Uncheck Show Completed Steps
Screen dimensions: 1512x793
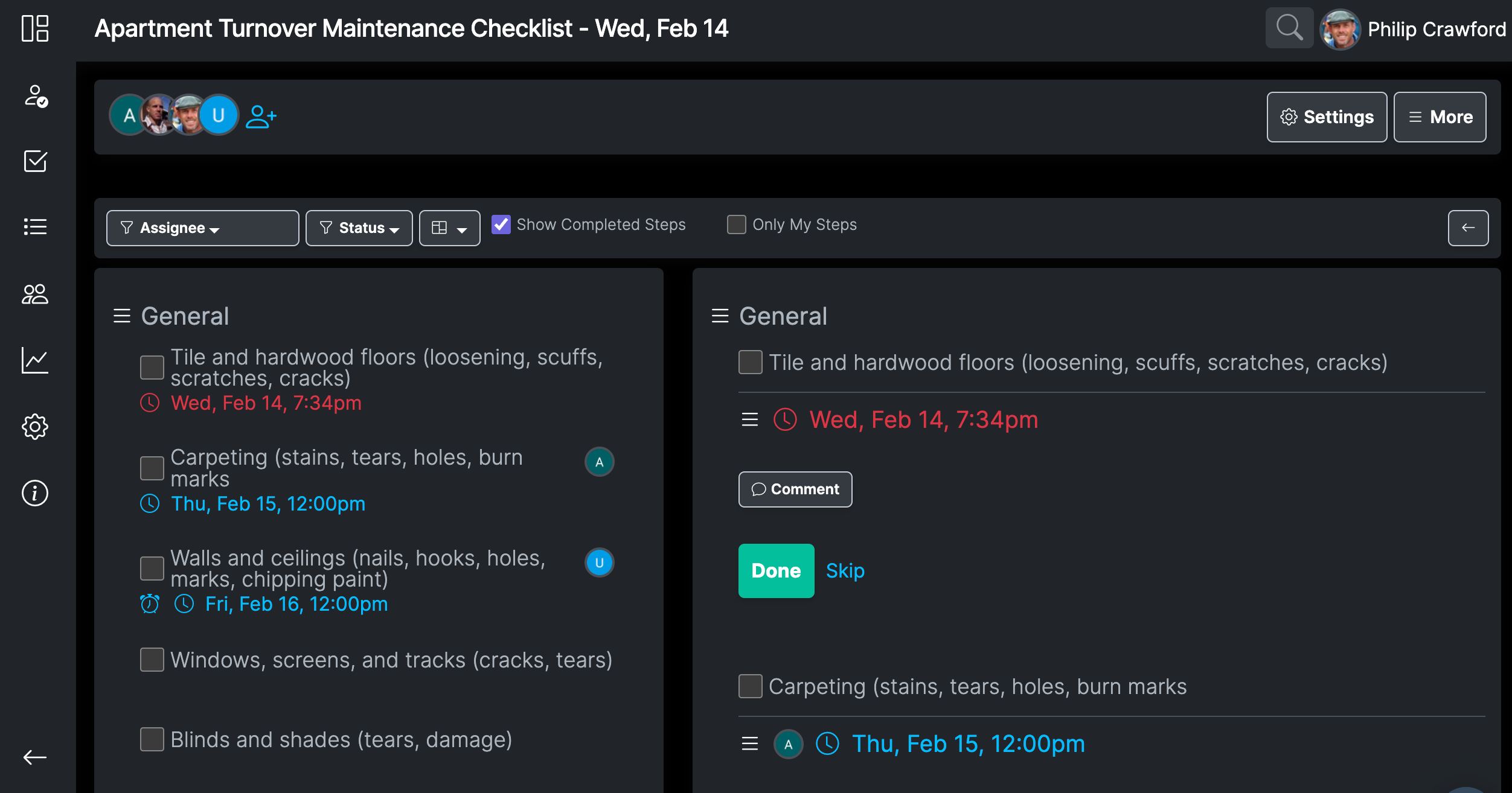coord(501,225)
